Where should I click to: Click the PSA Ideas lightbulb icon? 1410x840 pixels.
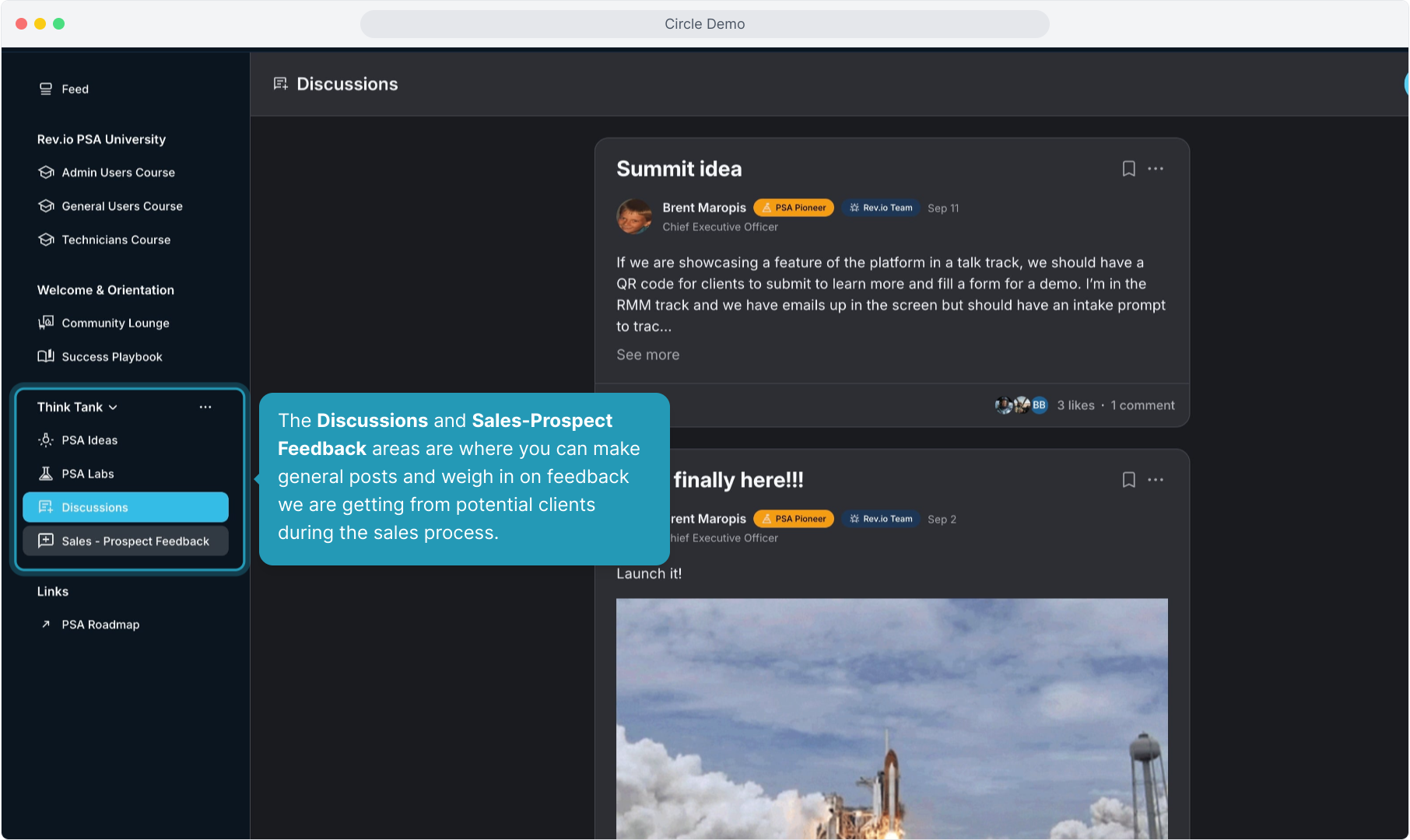46,440
